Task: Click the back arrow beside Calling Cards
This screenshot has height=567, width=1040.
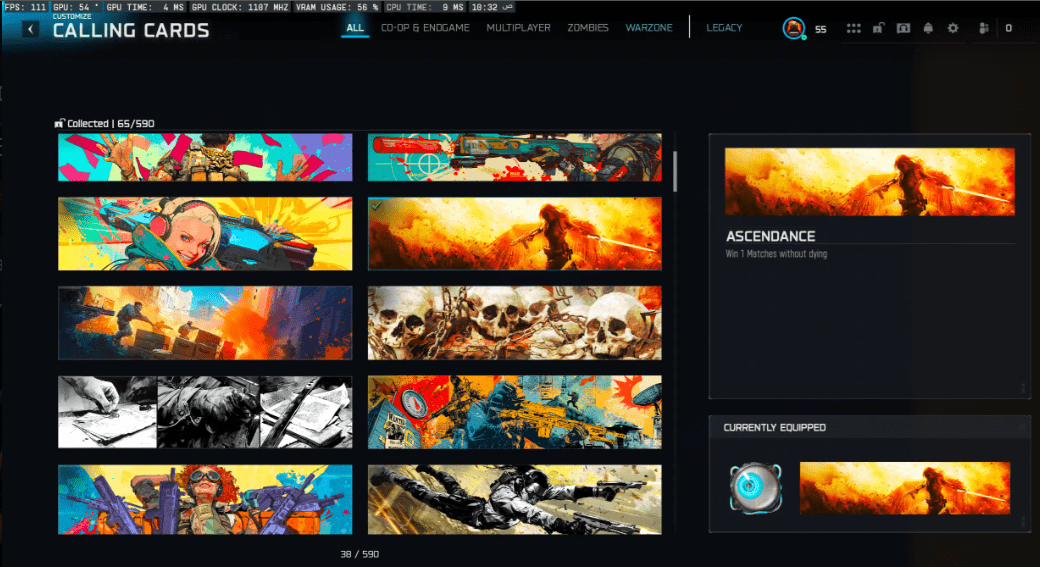Action: coord(31,30)
